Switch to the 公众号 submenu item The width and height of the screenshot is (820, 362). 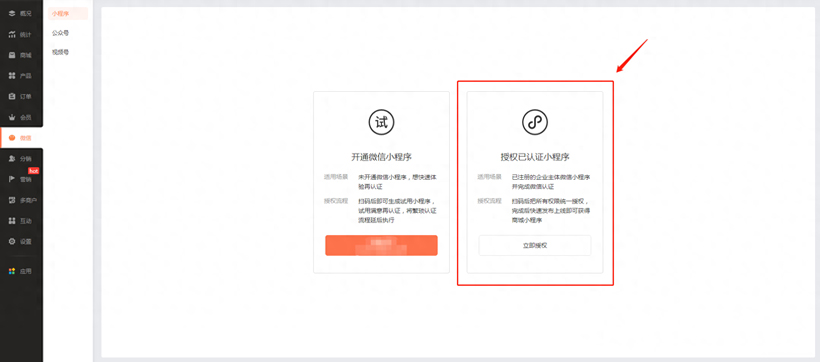61,33
